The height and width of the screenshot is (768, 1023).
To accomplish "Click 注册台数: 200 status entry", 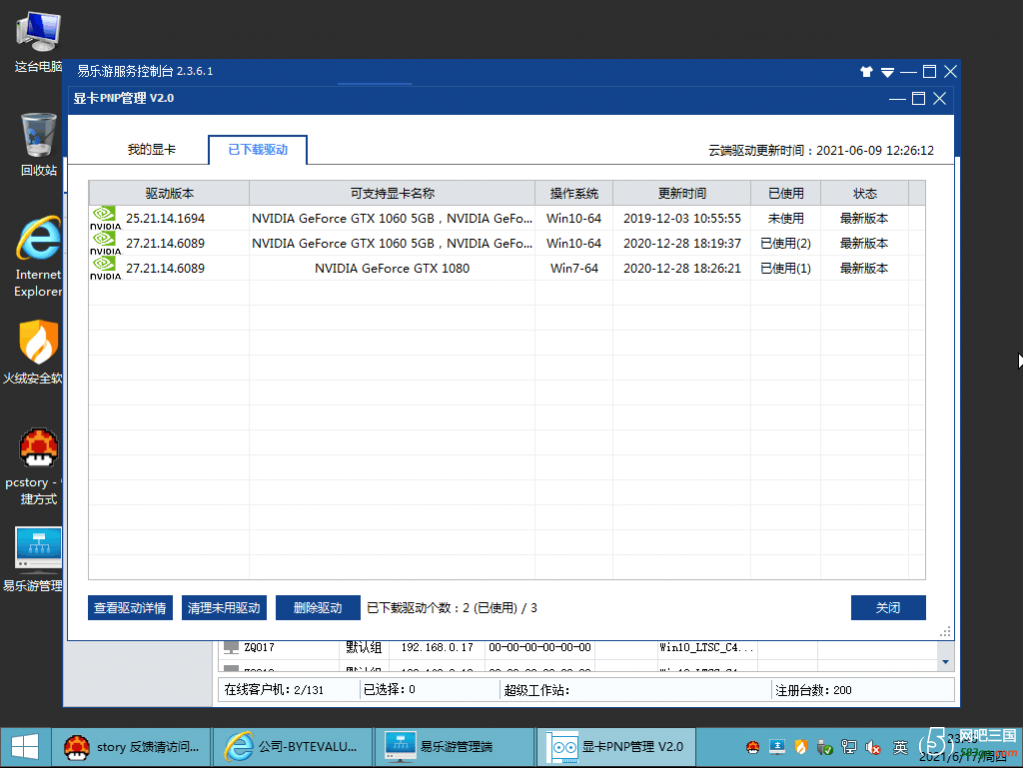I will pyautogui.click(x=813, y=690).
